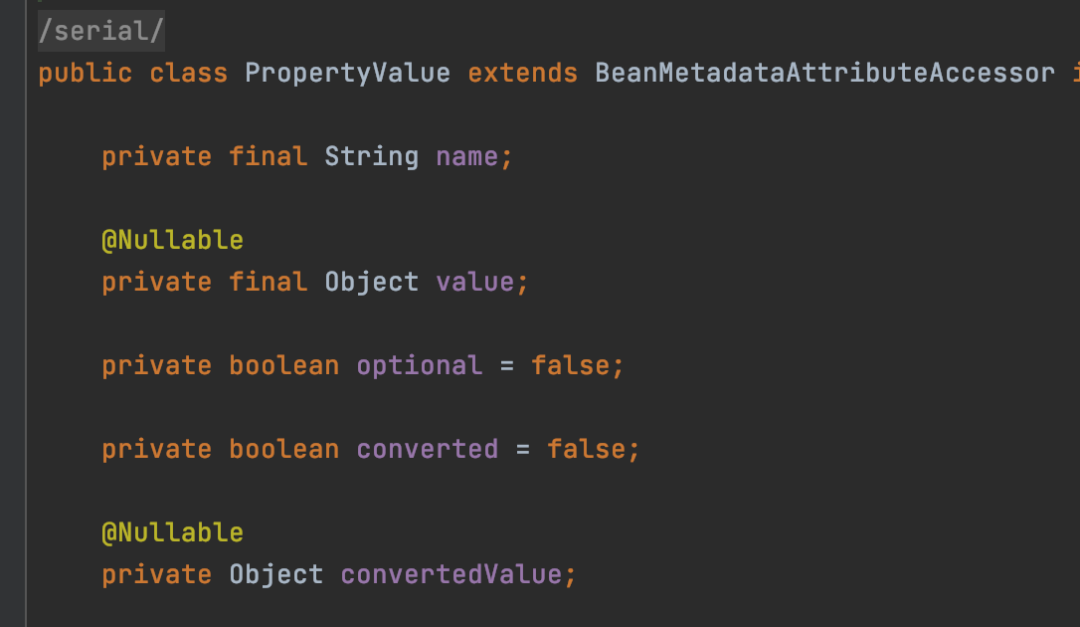The height and width of the screenshot is (627, 1080).
Task: Click 'boolean' keyword before optional
Action: (284, 365)
